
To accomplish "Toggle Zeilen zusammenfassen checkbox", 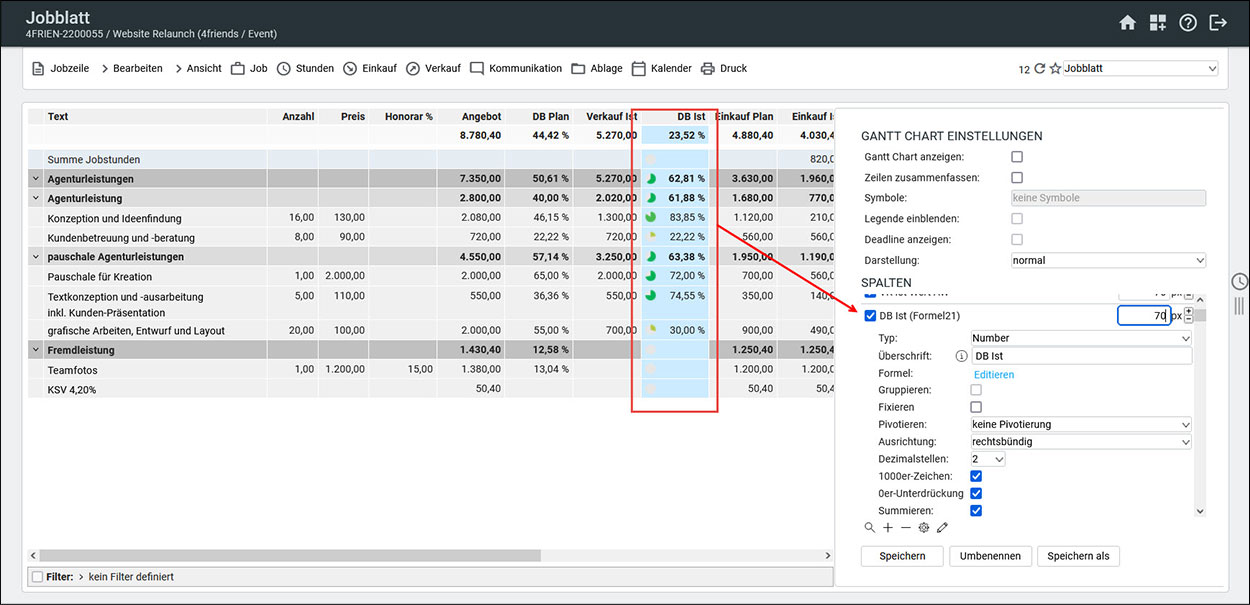I will [1017, 177].
